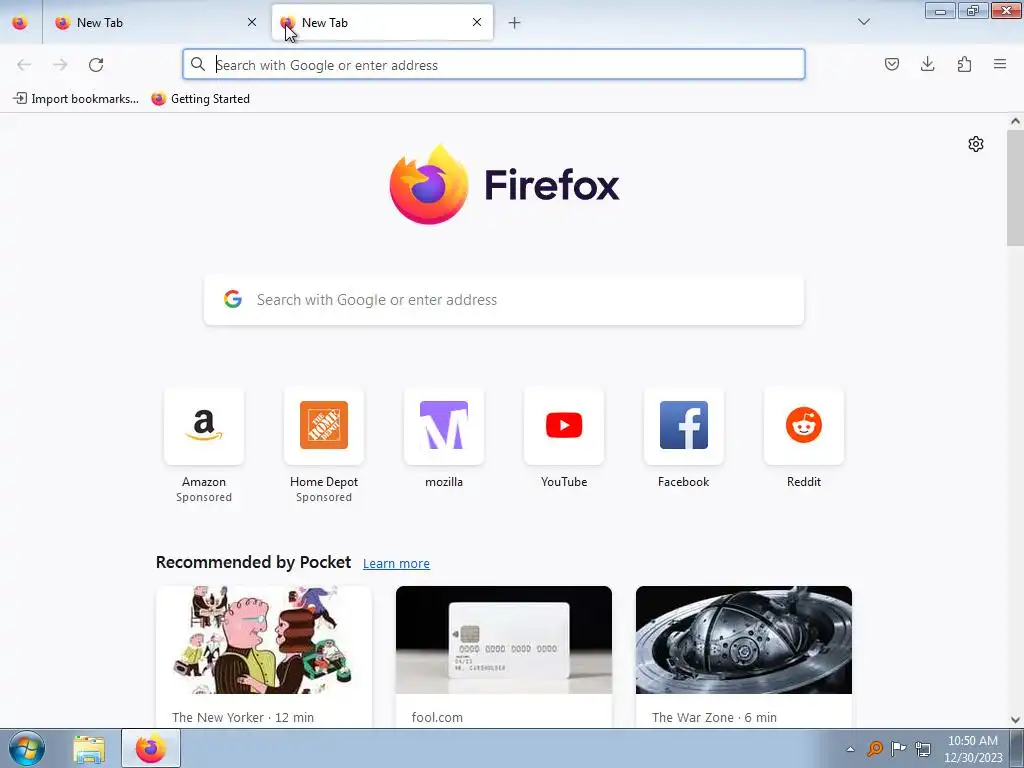This screenshot has width=1024, height=768.
Task: Close the first New Tab
Action: point(251,22)
